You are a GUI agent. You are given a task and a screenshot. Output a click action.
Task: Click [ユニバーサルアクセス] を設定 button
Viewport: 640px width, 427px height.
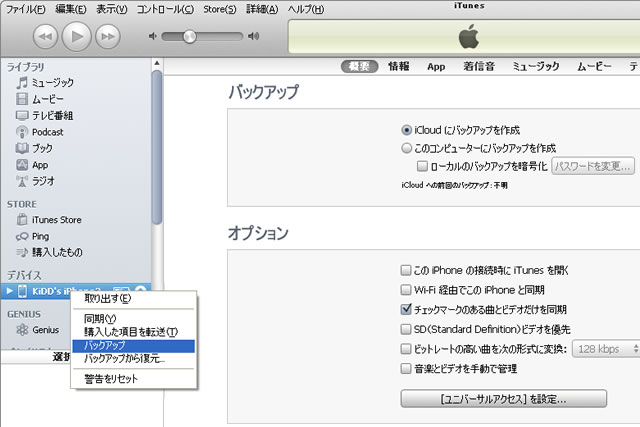point(503,399)
